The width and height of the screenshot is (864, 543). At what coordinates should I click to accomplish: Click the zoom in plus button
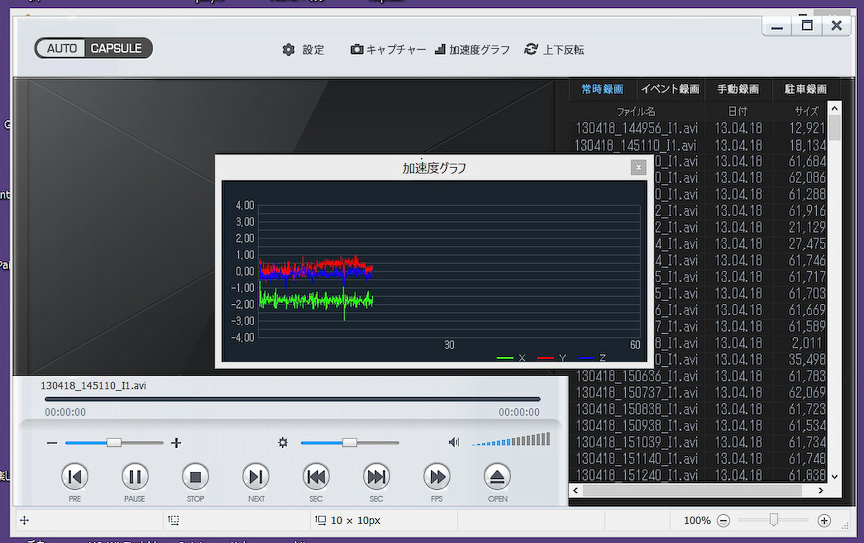point(824,520)
